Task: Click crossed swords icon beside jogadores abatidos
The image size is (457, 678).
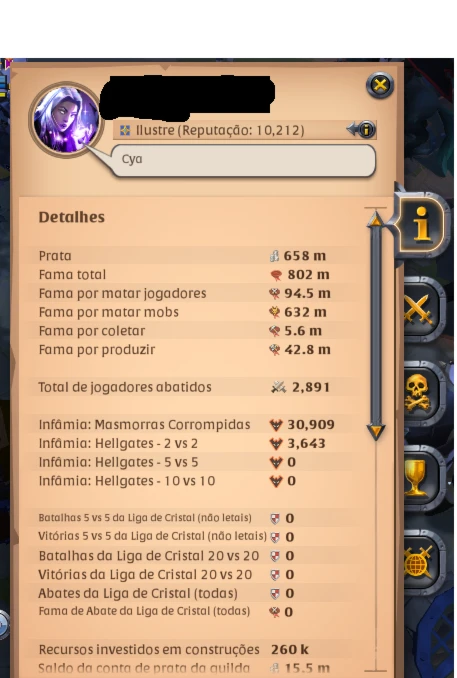Action: pos(278,387)
